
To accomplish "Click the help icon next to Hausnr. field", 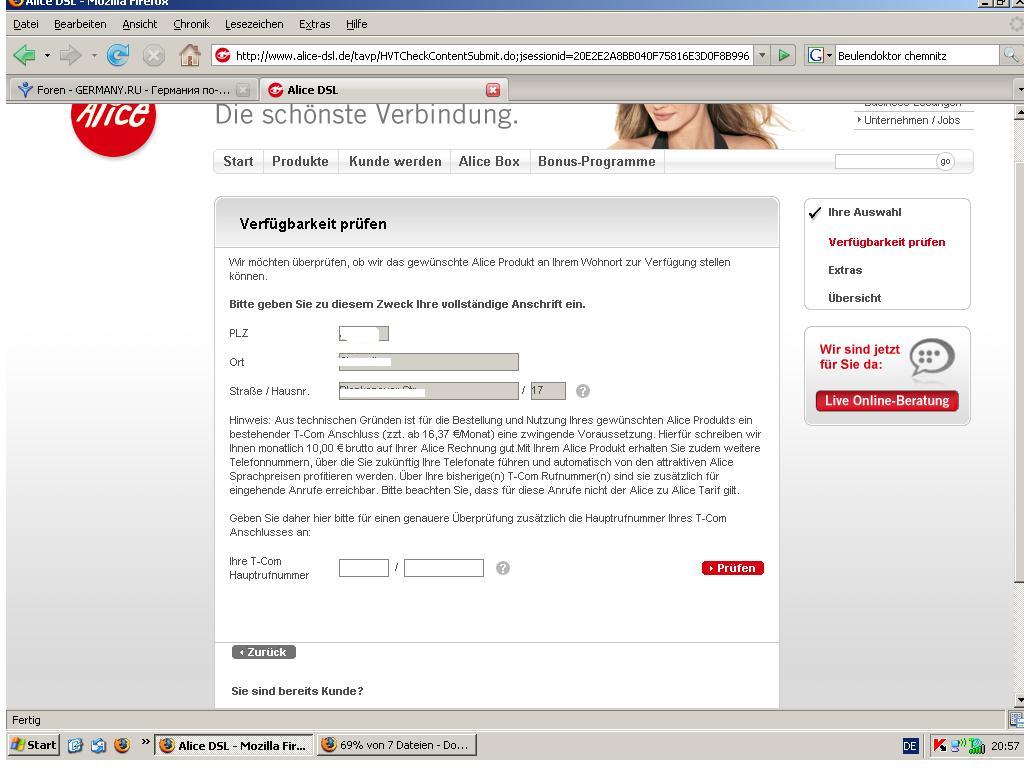I will [583, 391].
